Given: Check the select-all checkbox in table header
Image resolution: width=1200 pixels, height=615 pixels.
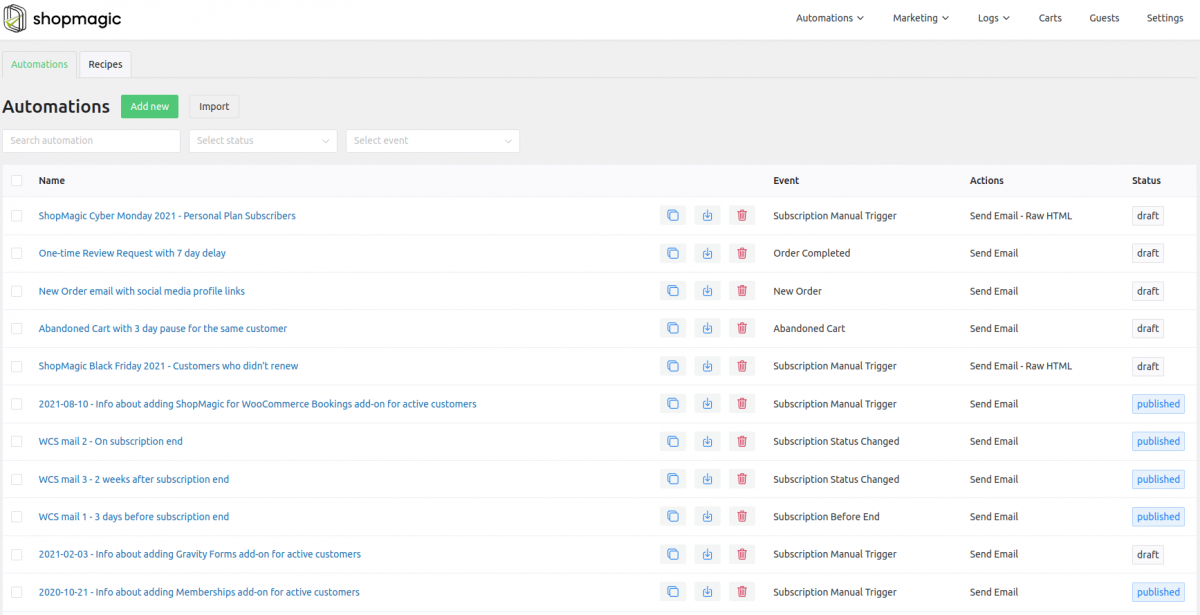Looking at the screenshot, I should 16,181.
